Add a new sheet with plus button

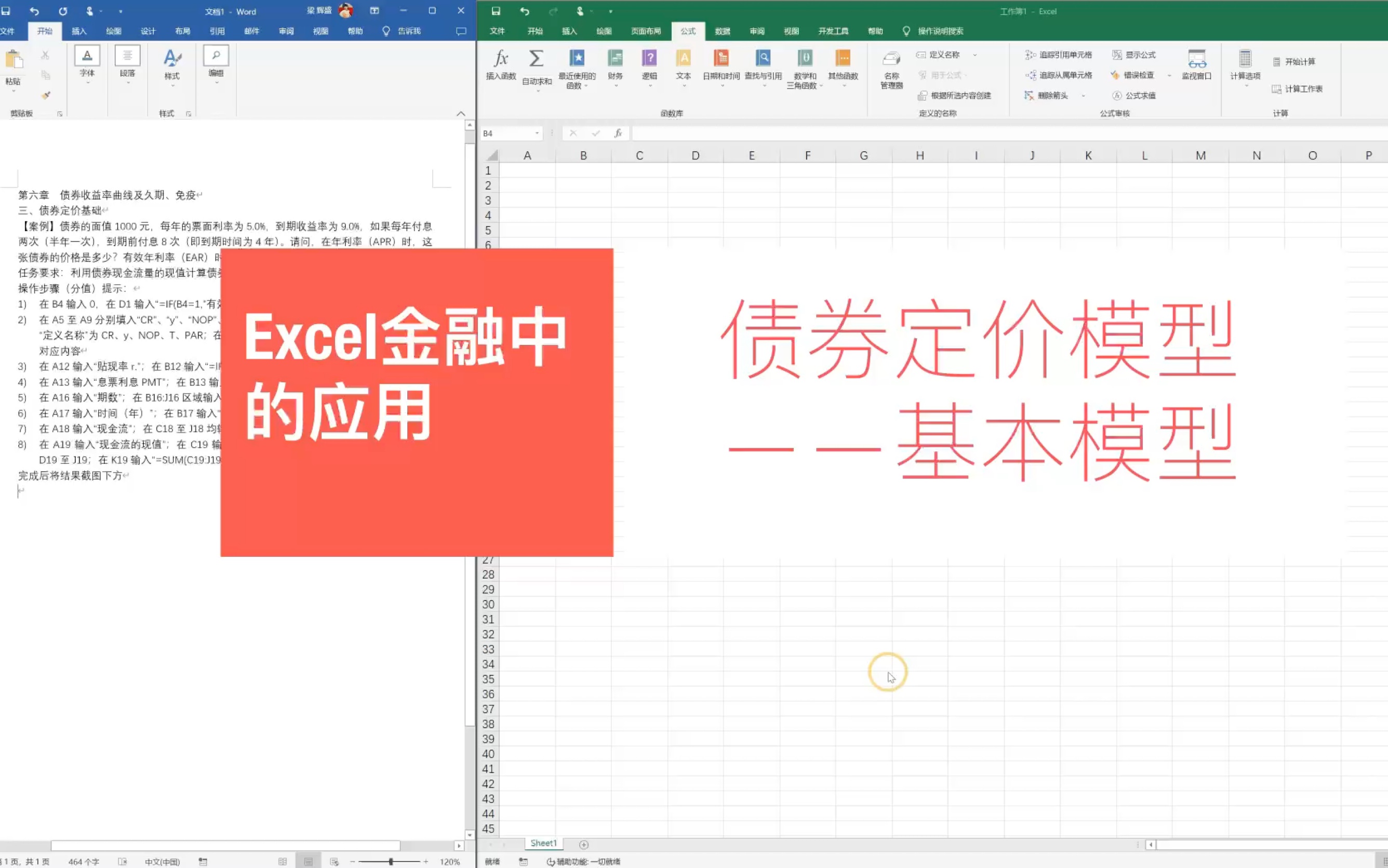click(584, 845)
